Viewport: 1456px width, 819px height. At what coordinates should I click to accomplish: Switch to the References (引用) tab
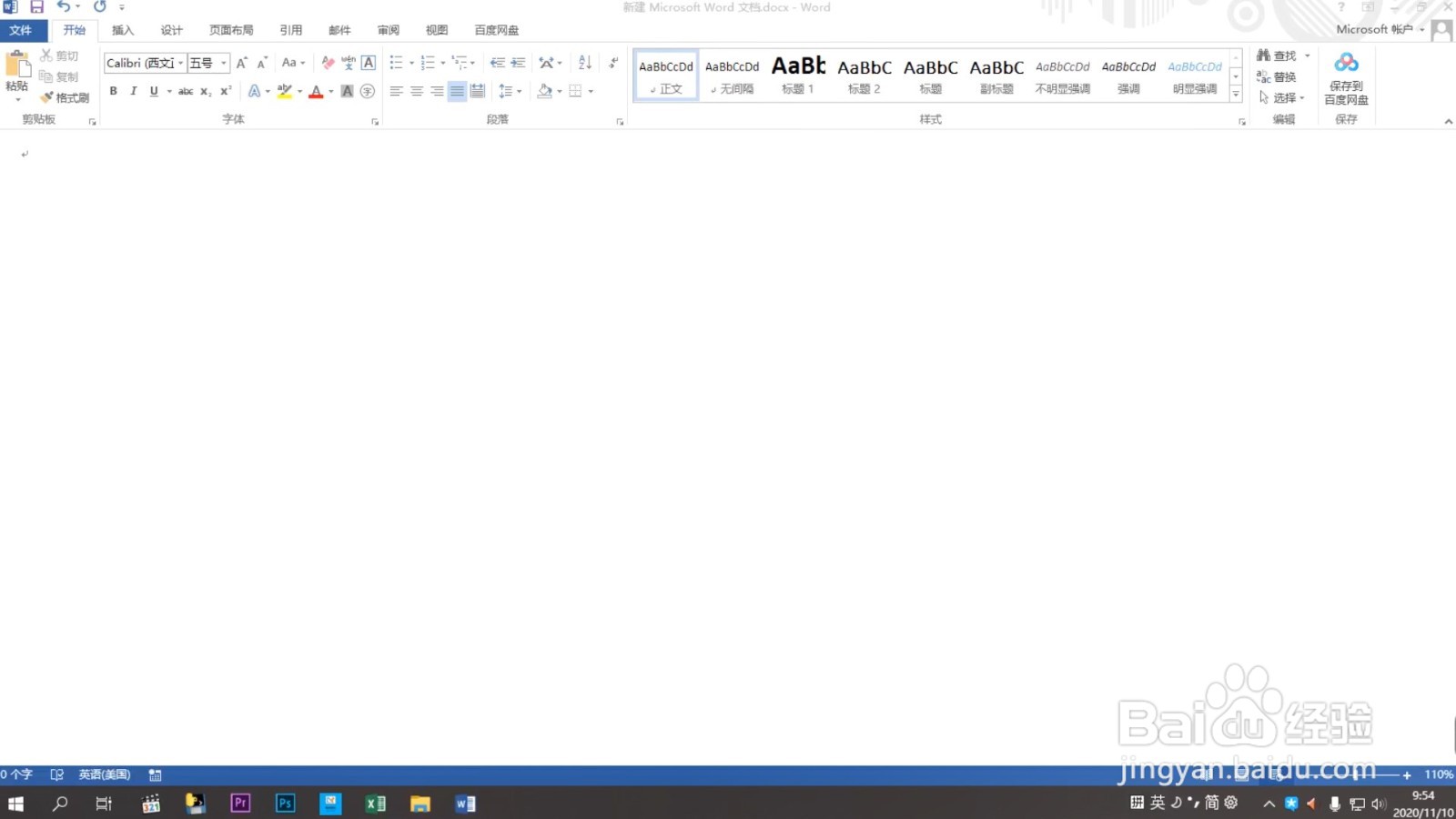click(x=291, y=30)
